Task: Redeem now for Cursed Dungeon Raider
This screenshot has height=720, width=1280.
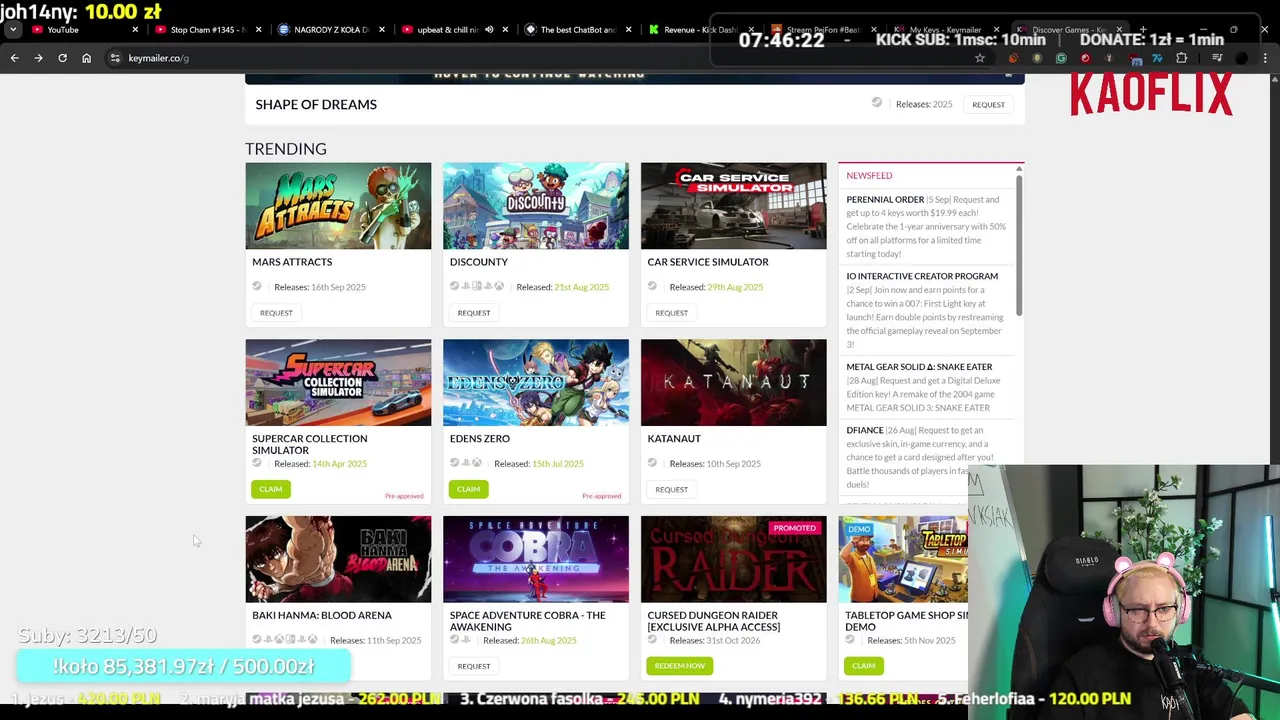Action: tap(680, 666)
